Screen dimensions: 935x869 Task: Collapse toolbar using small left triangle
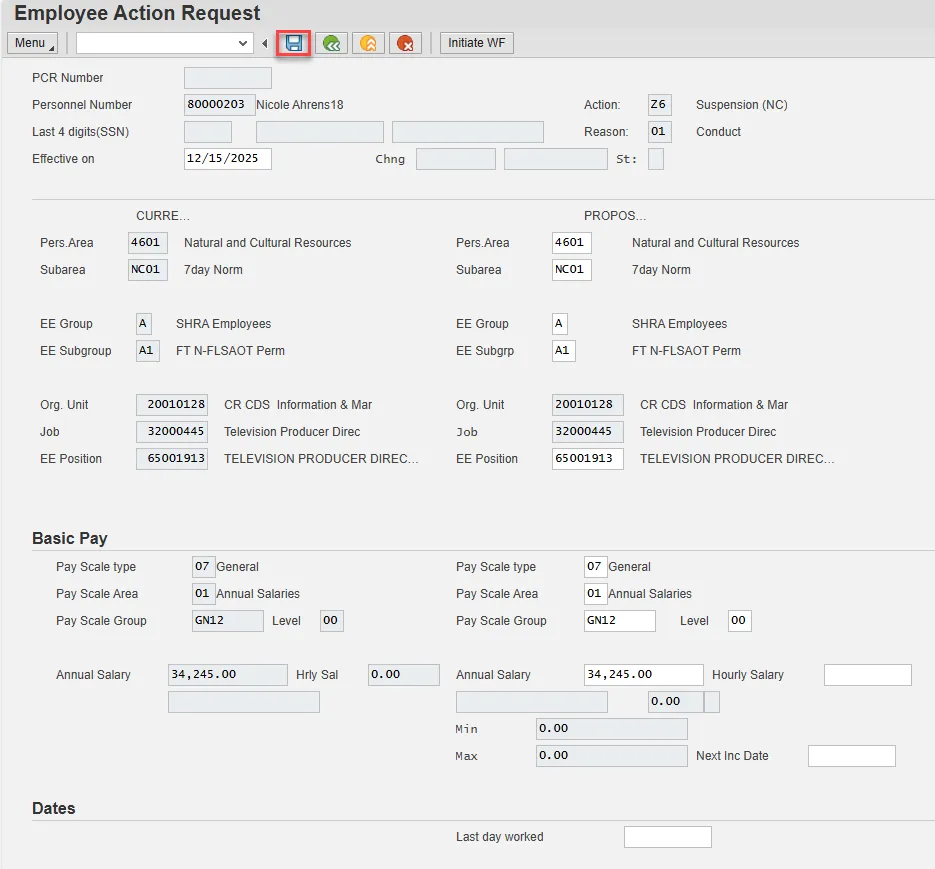click(265, 43)
